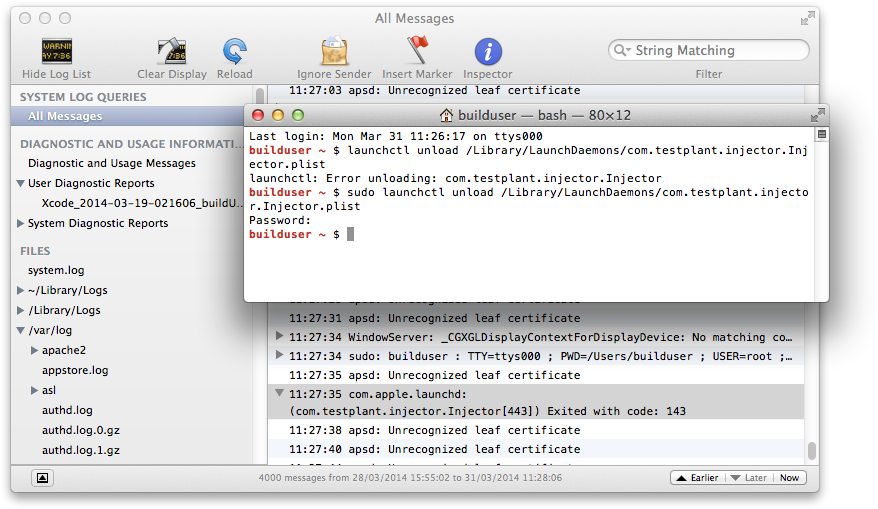Expand the apache2 folder
This screenshot has height=509, width=878.
tap(35, 351)
